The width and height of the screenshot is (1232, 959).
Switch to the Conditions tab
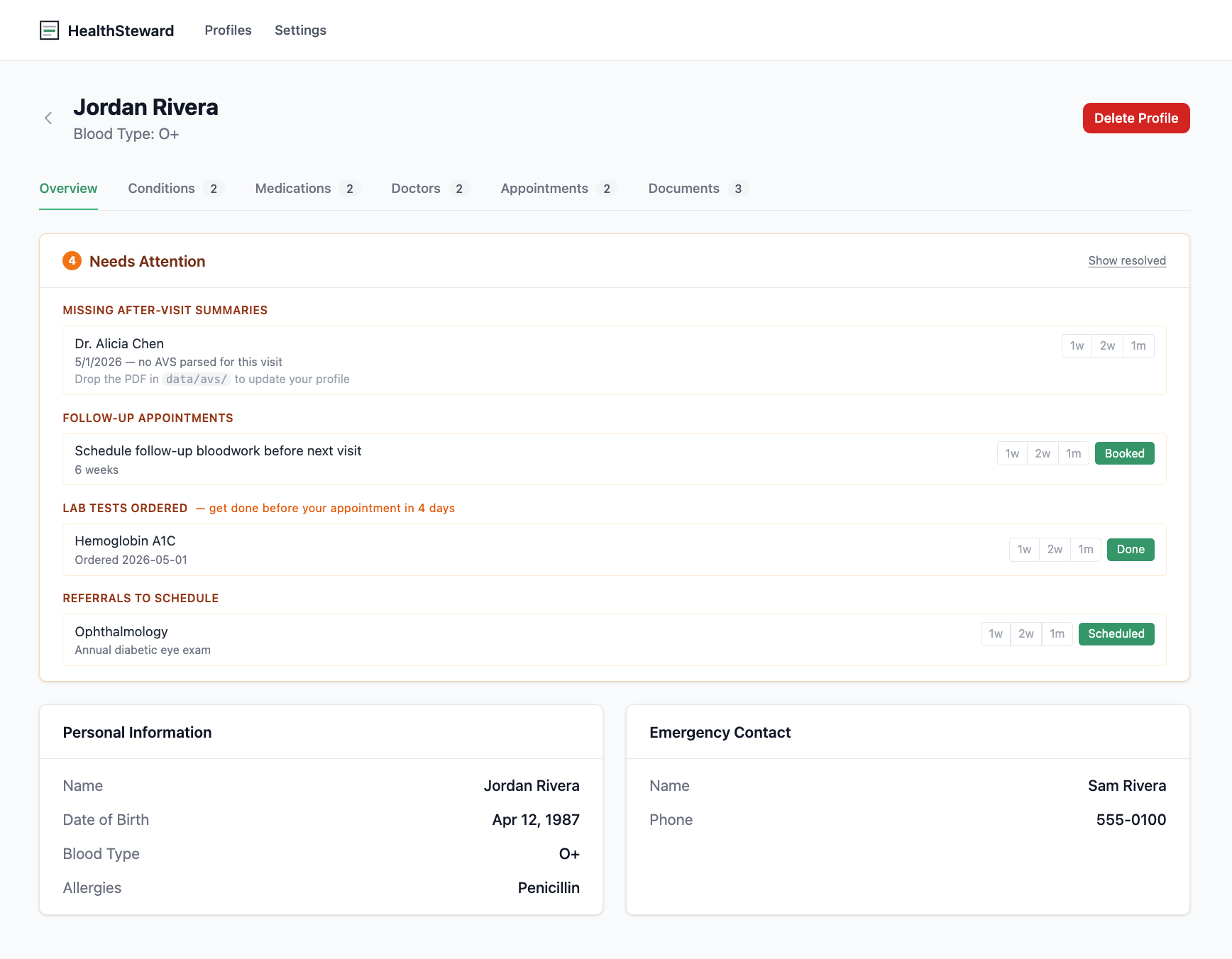coord(176,189)
